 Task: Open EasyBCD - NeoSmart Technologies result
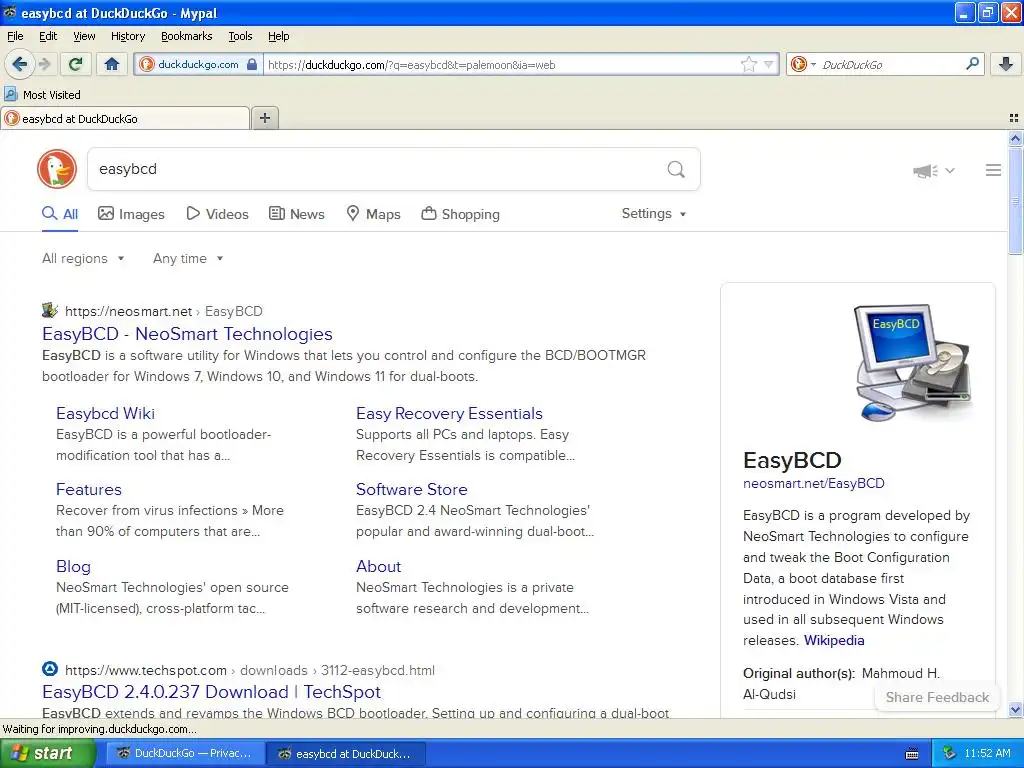[x=187, y=334]
